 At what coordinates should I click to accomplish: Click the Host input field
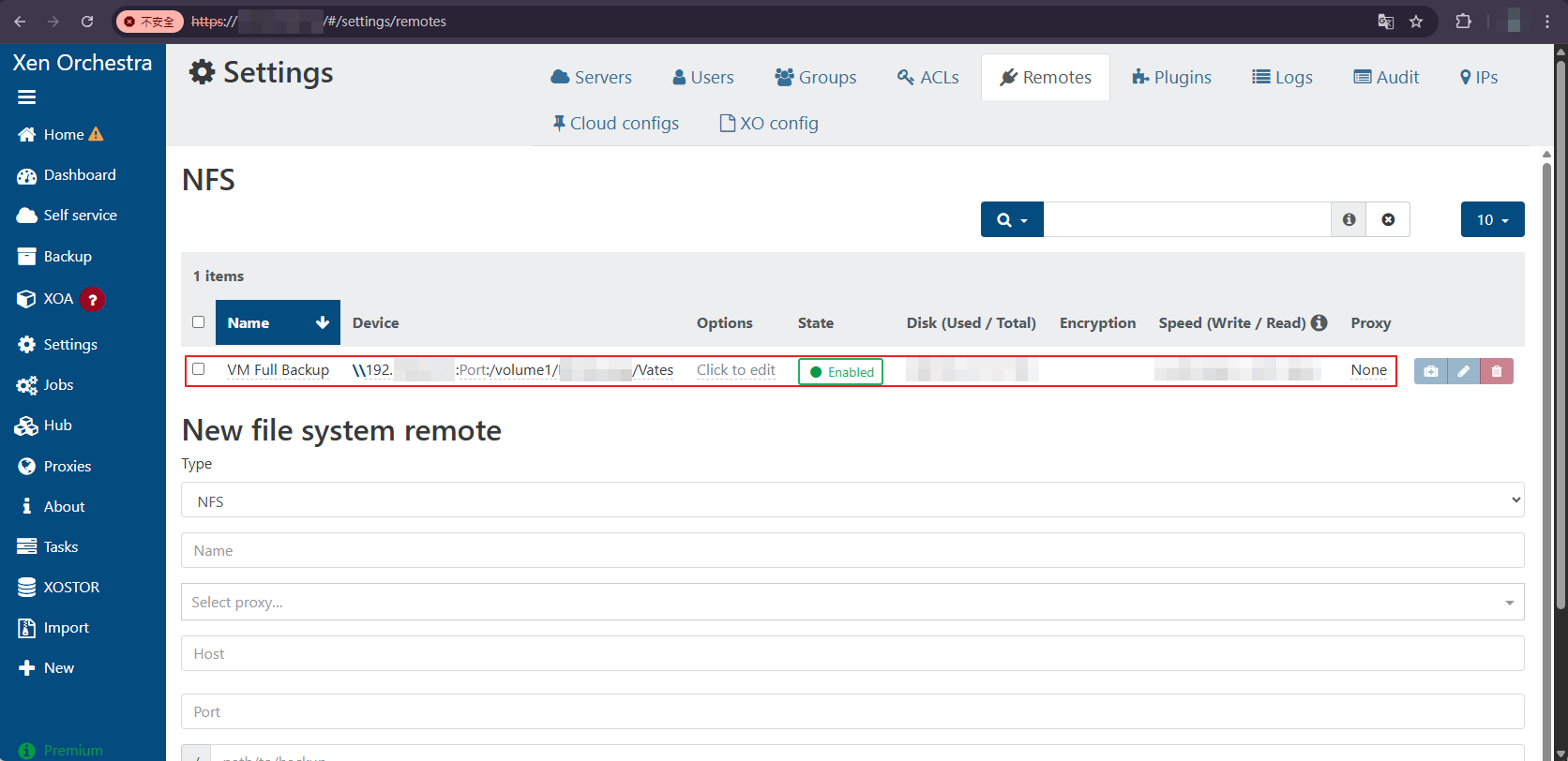[x=852, y=653]
